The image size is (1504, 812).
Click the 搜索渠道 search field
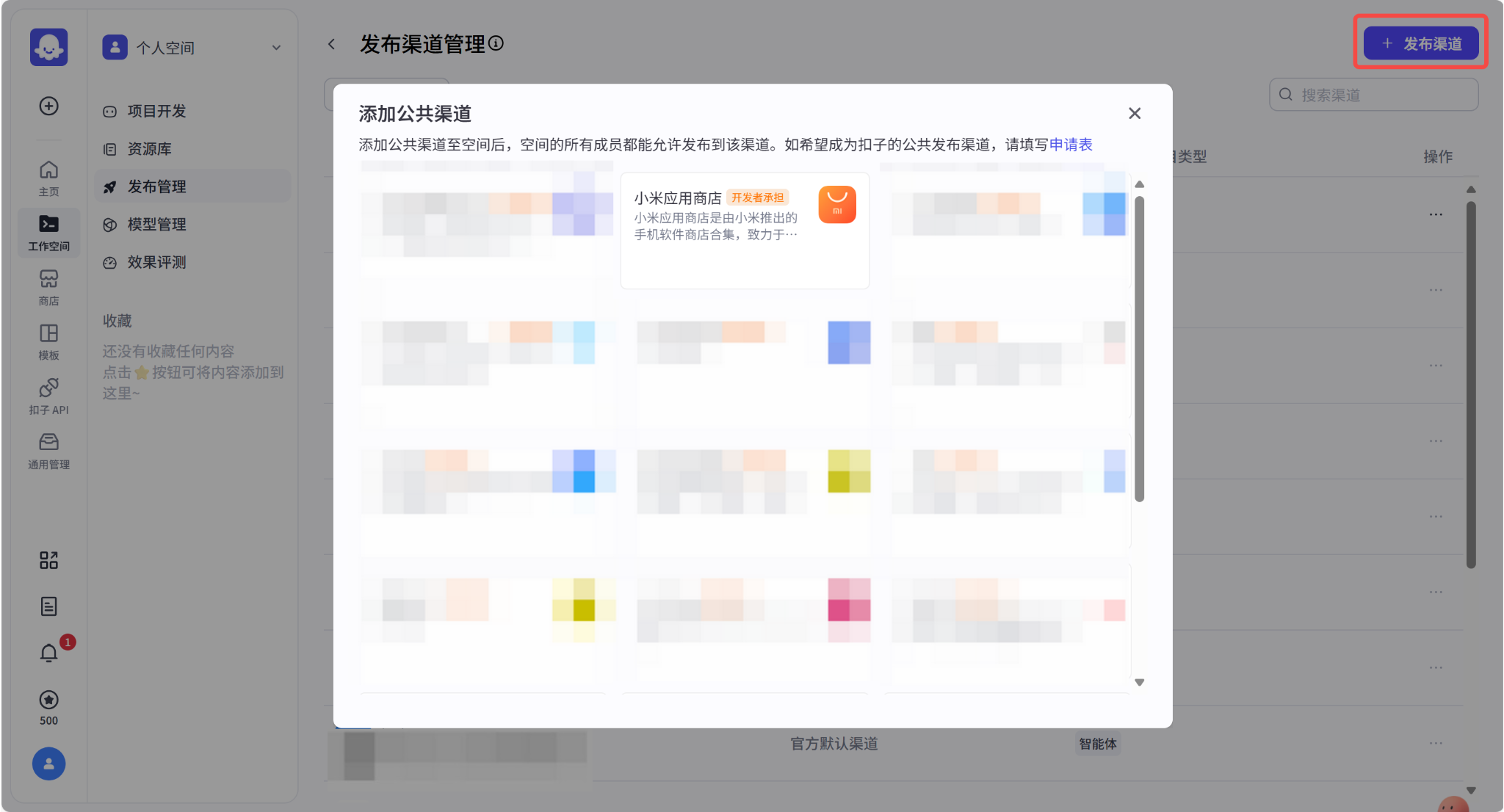click(x=1373, y=95)
